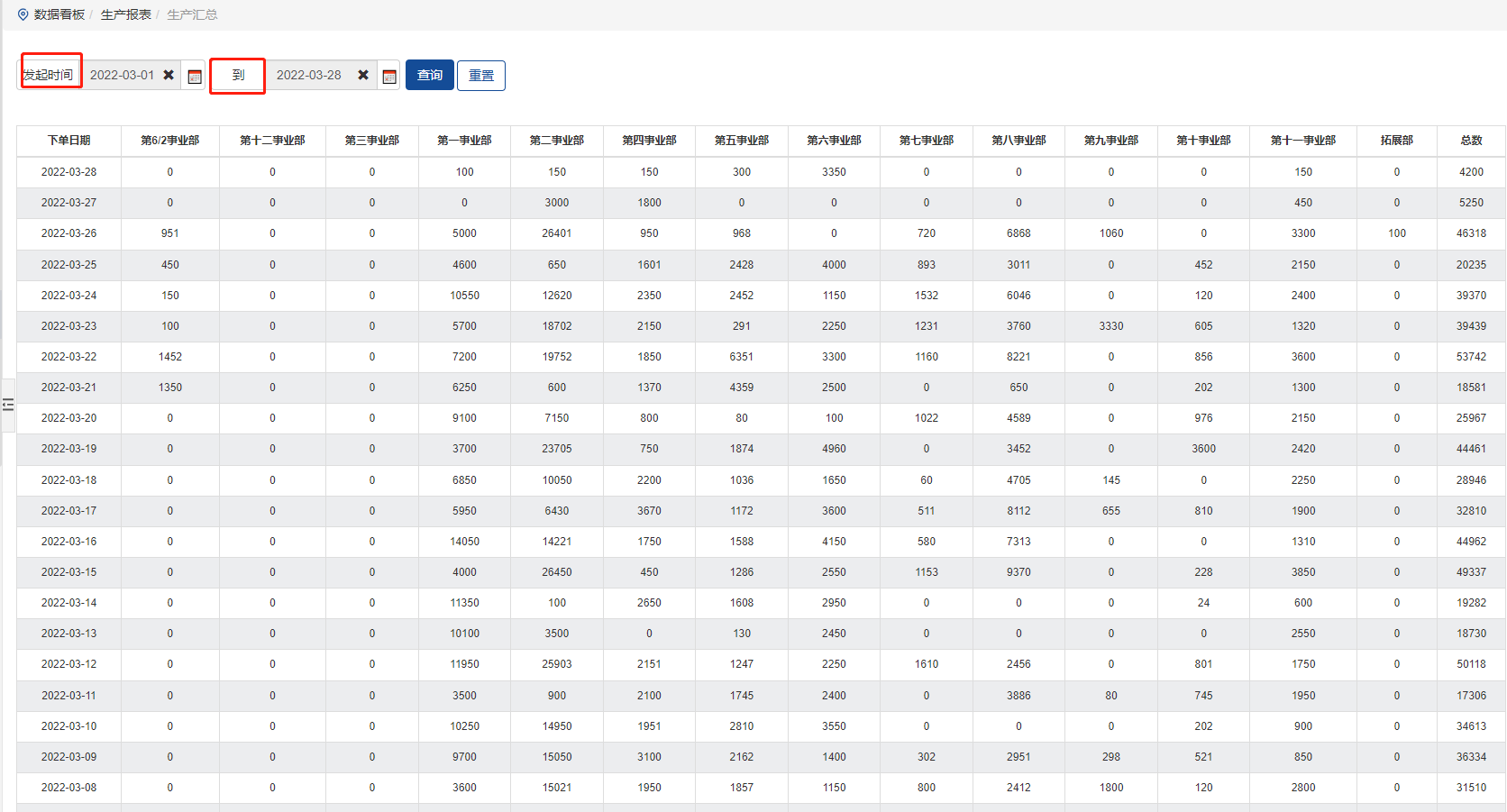
Task: Clear the start date 2022-03-01 with the X icon
Action: click(x=169, y=75)
